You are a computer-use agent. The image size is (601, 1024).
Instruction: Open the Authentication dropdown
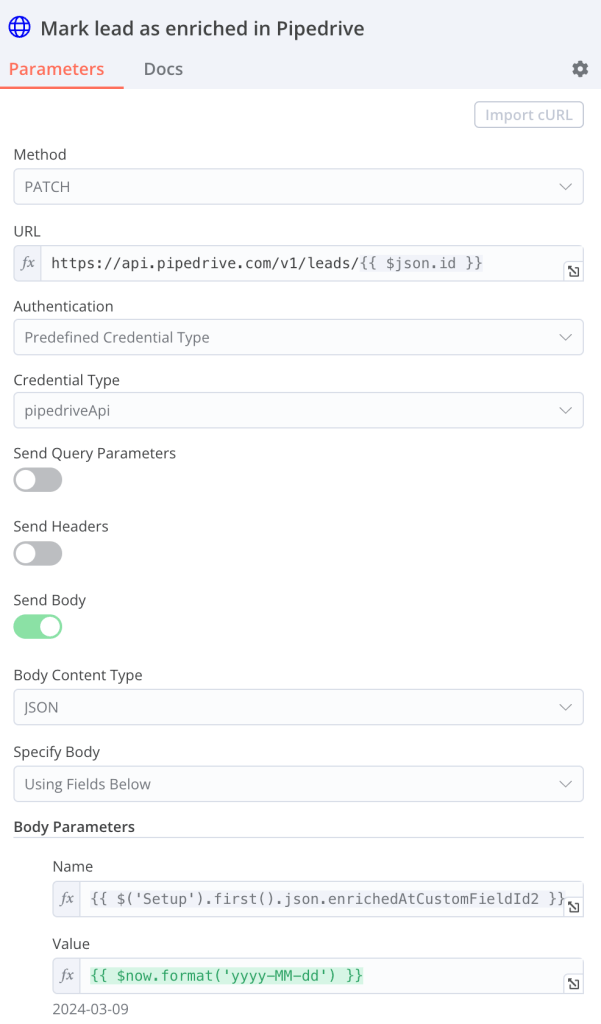(300, 337)
